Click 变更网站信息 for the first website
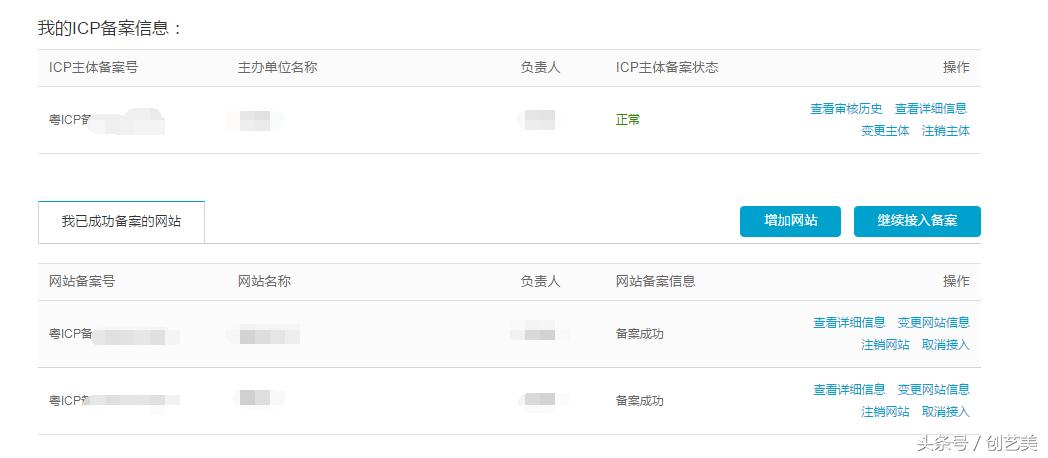The height and width of the screenshot is (458, 1048). (933, 323)
